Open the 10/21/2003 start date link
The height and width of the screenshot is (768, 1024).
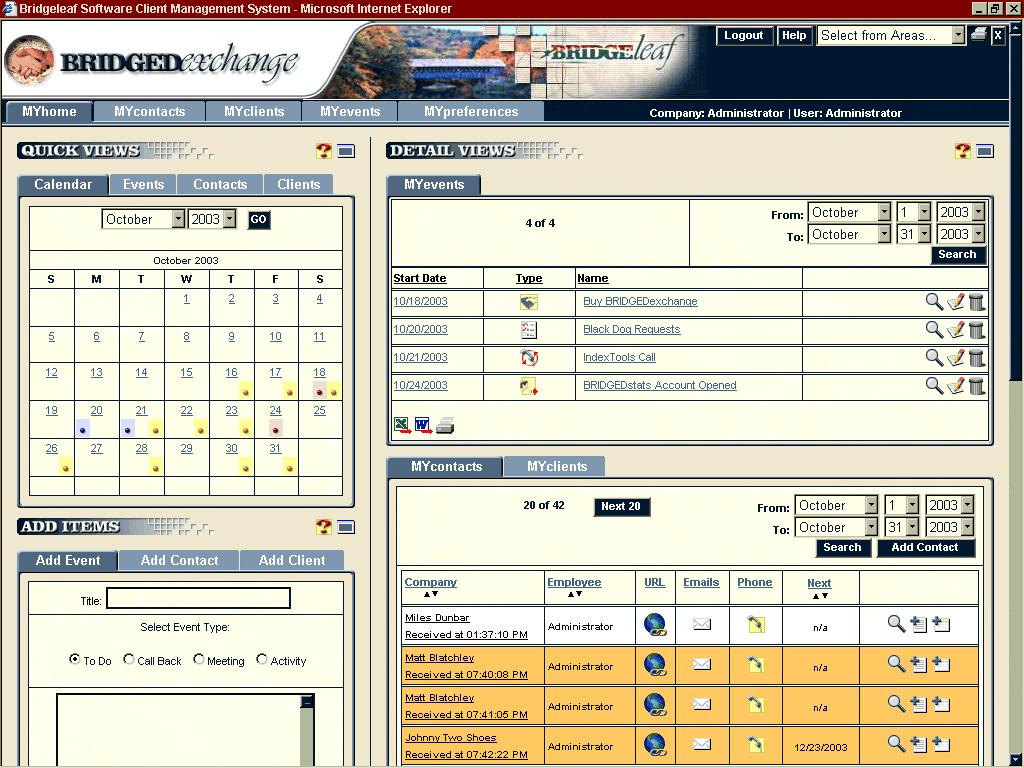point(421,357)
